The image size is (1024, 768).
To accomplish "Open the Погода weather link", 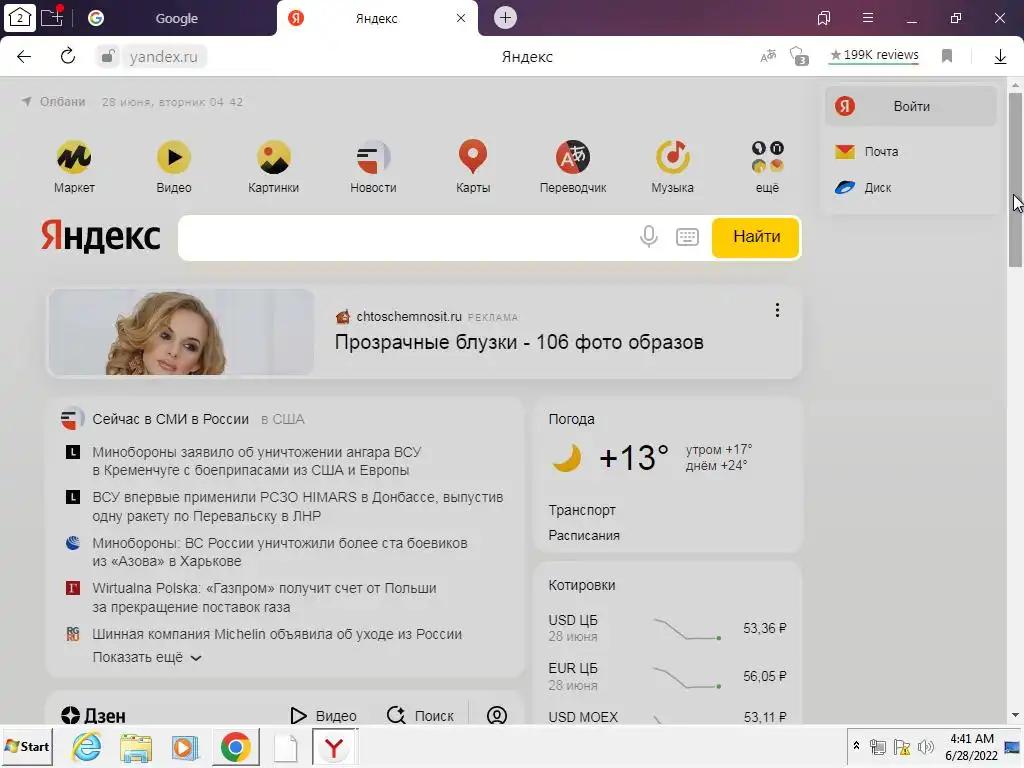I will pyautogui.click(x=571, y=419).
